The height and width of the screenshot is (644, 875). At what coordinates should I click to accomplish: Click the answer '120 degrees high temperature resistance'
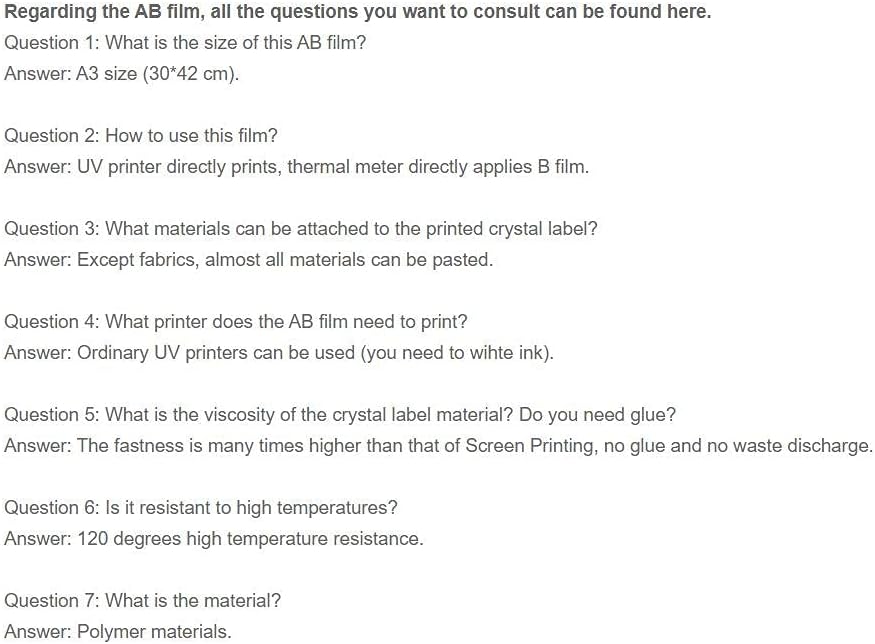coord(213,539)
